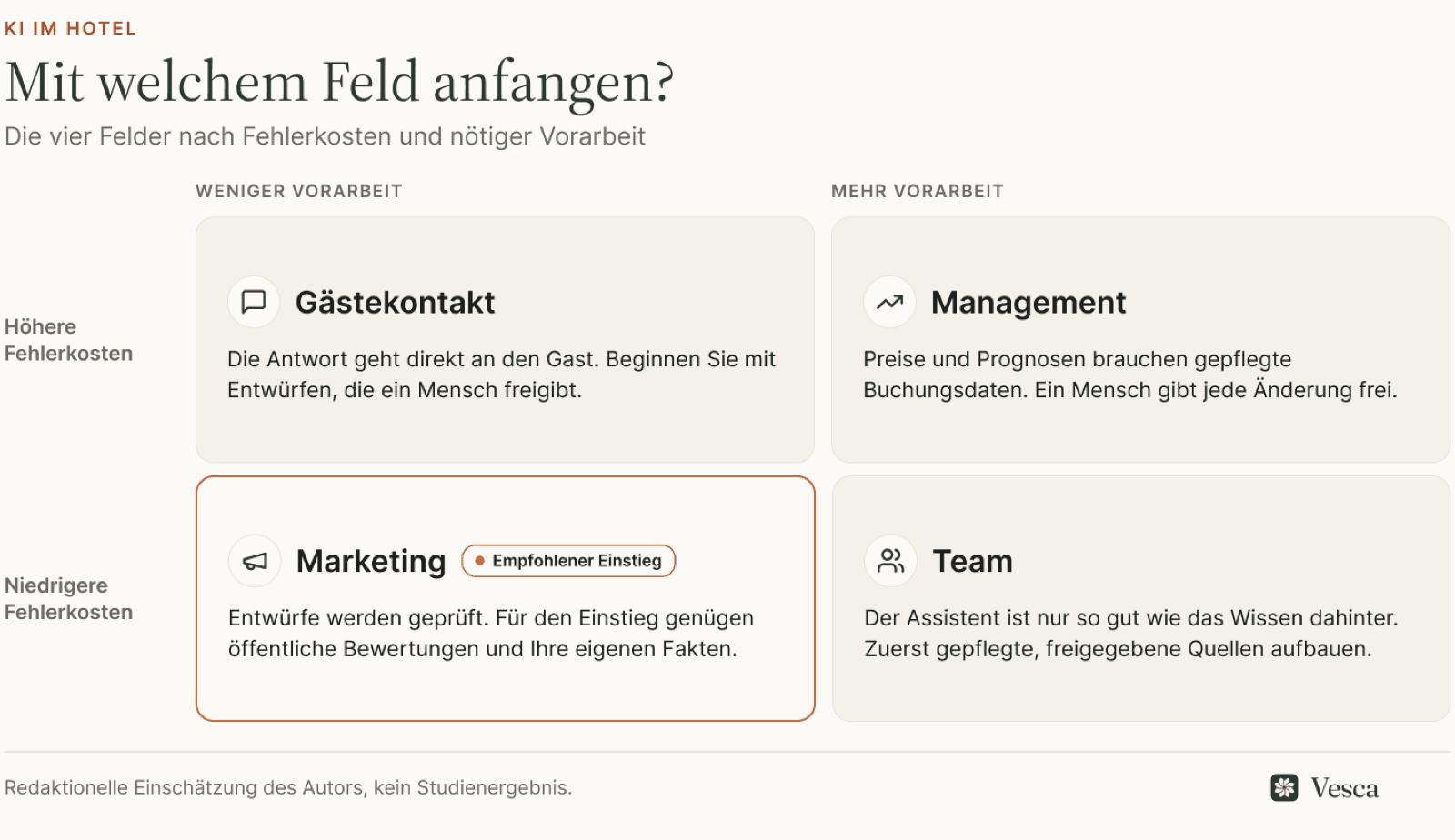Image resolution: width=1455 pixels, height=840 pixels.
Task: Select the Team card heading
Action: [x=972, y=561]
